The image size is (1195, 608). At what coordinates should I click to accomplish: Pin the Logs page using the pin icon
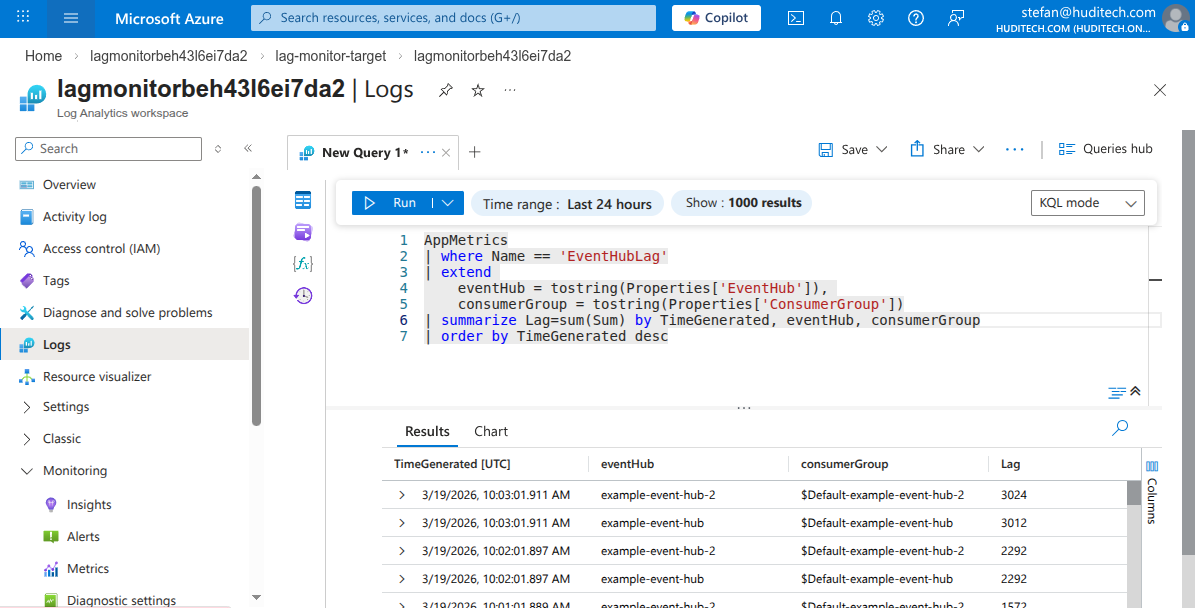pyautogui.click(x=445, y=90)
